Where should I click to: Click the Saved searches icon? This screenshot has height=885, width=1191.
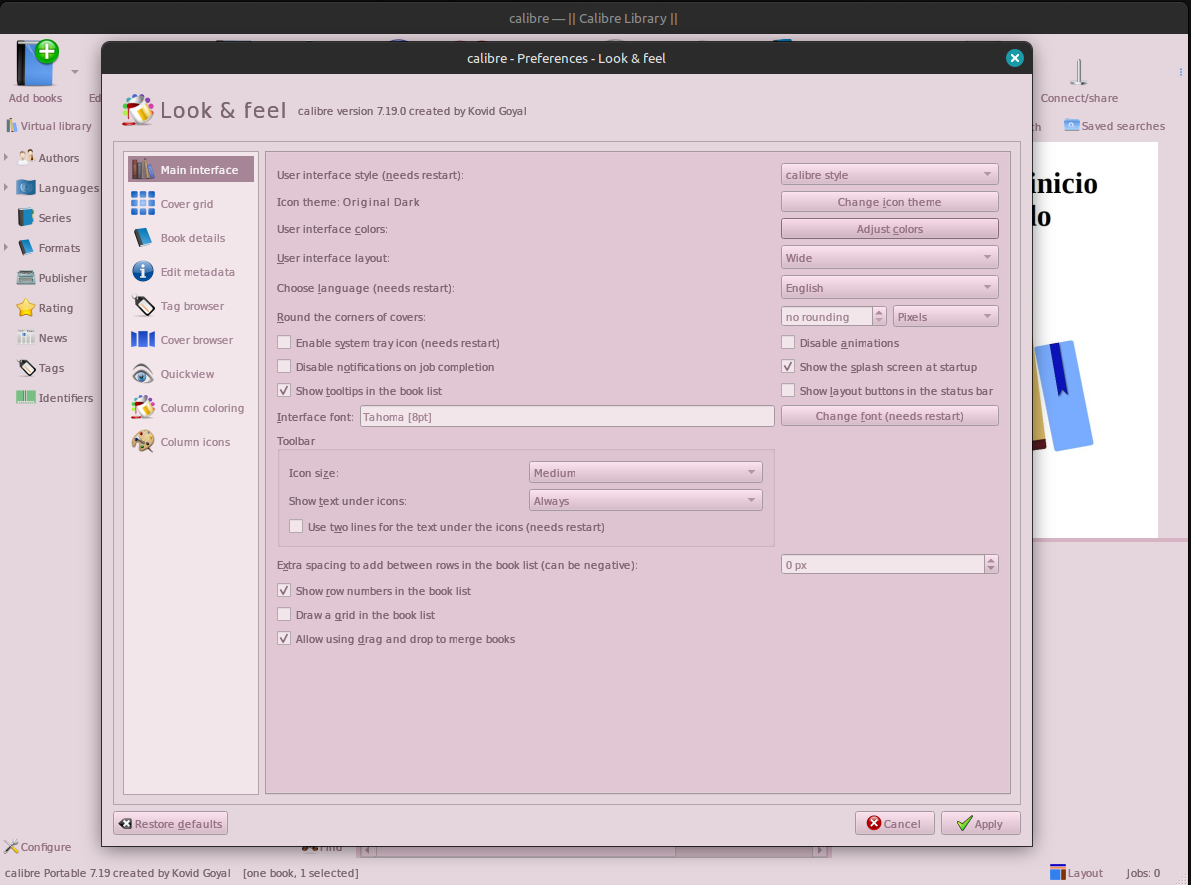pyautogui.click(x=1071, y=125)
